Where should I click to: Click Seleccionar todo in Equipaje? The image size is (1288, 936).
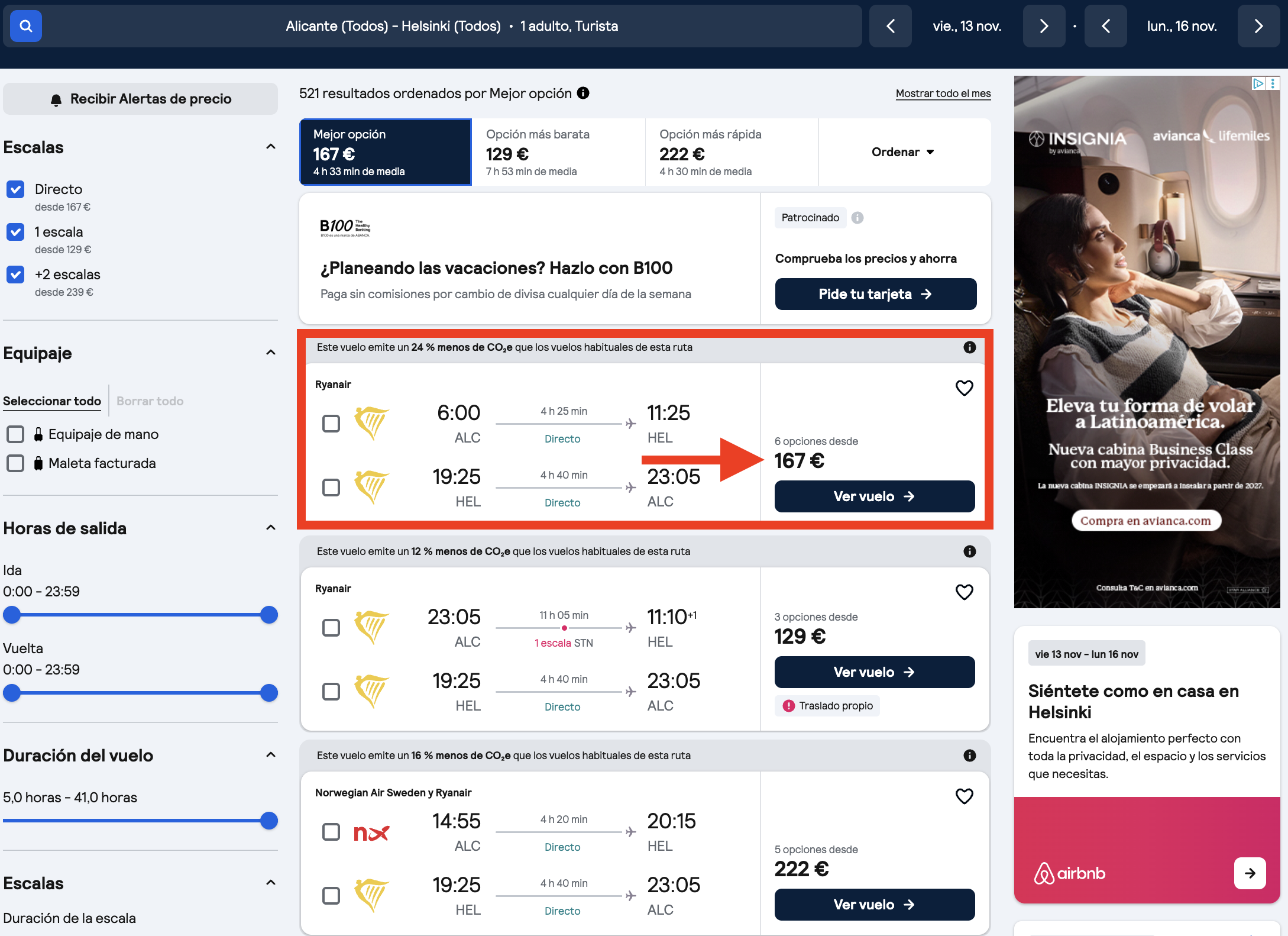(x=52, y=401)
